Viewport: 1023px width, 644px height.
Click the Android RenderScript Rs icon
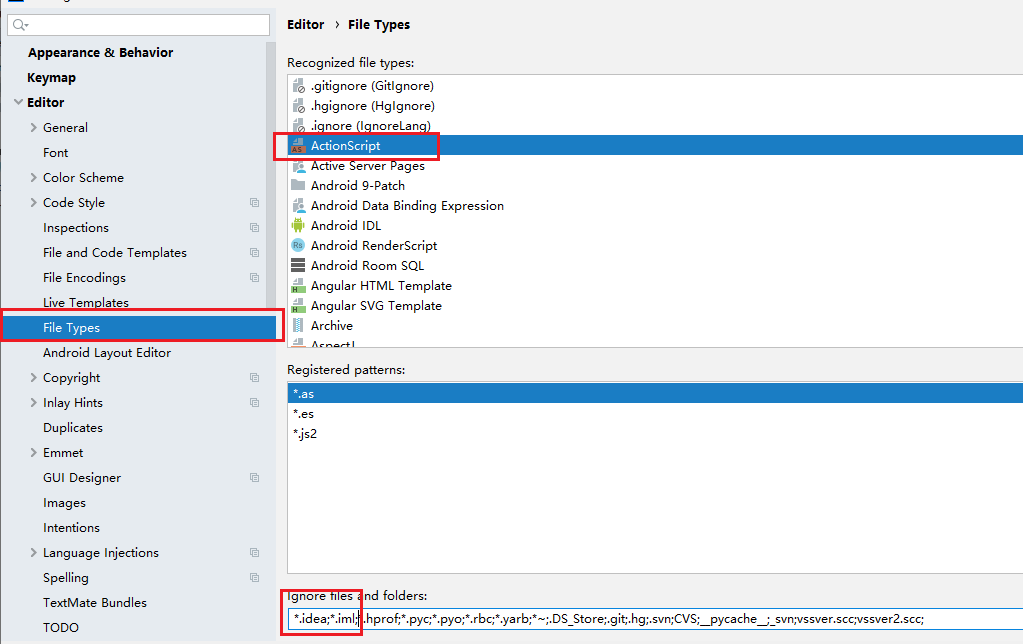coord(298,245)
